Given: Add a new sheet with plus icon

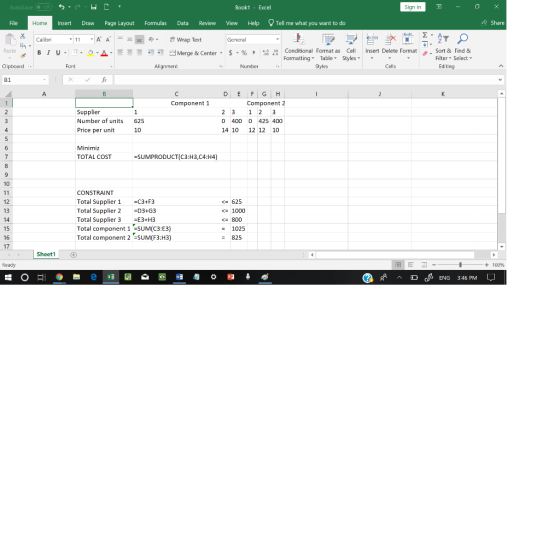Looking at the screenshot, I should [x=73, y=255].
